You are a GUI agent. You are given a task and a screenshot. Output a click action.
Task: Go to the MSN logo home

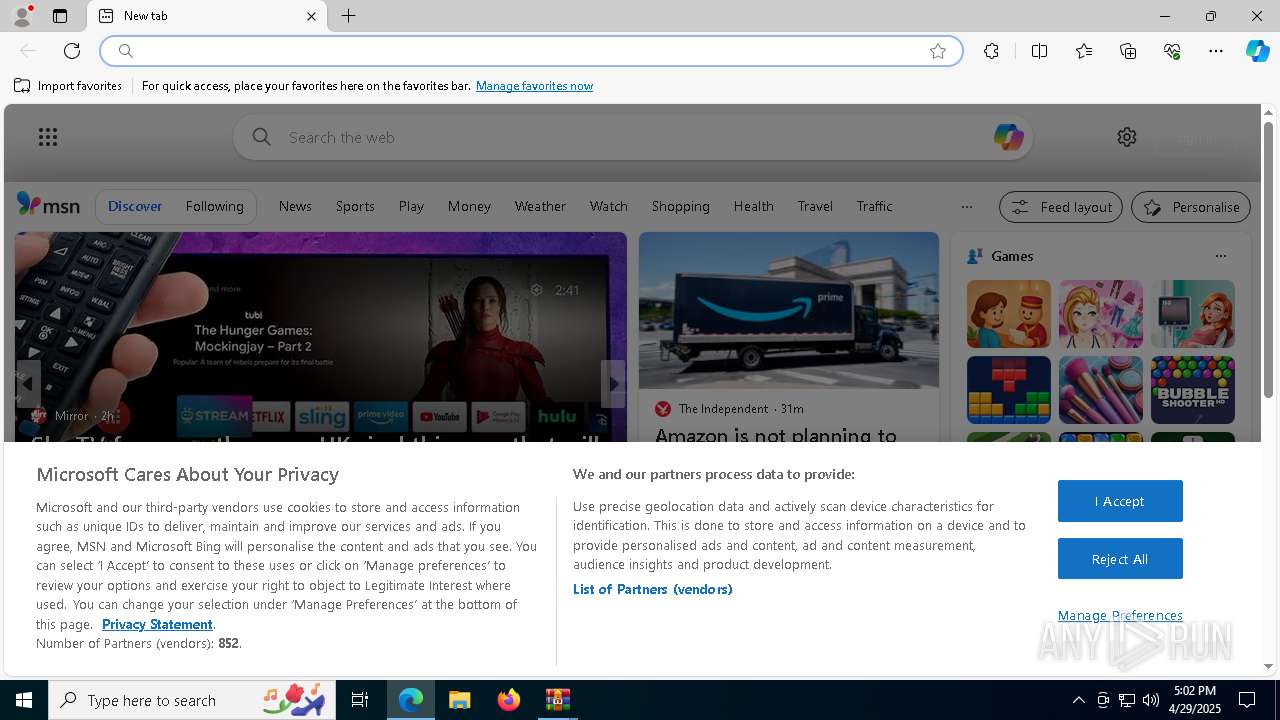point(48,205)
